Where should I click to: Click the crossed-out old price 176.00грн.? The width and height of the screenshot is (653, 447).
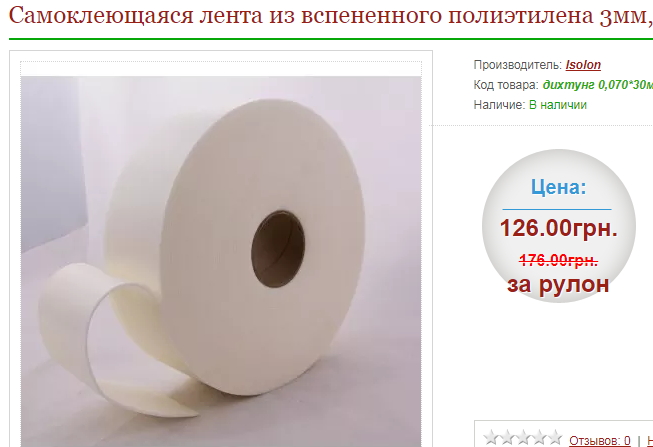[558, 260]
